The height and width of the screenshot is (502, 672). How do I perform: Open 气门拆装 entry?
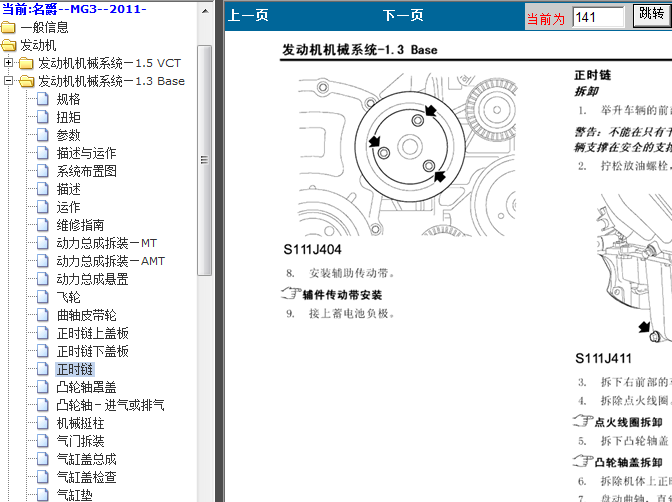click(x=80, y=441)
